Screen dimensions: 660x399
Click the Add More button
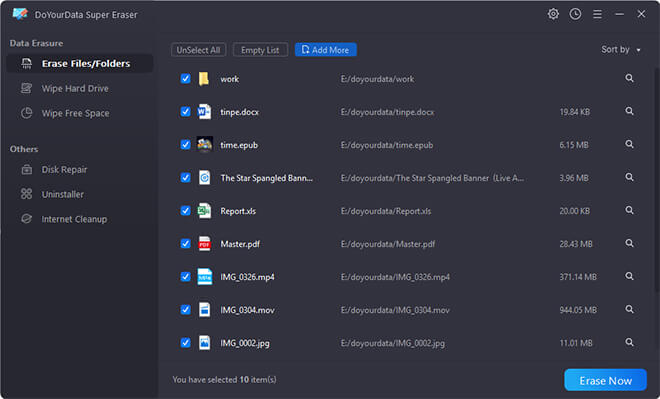[325, 50]
